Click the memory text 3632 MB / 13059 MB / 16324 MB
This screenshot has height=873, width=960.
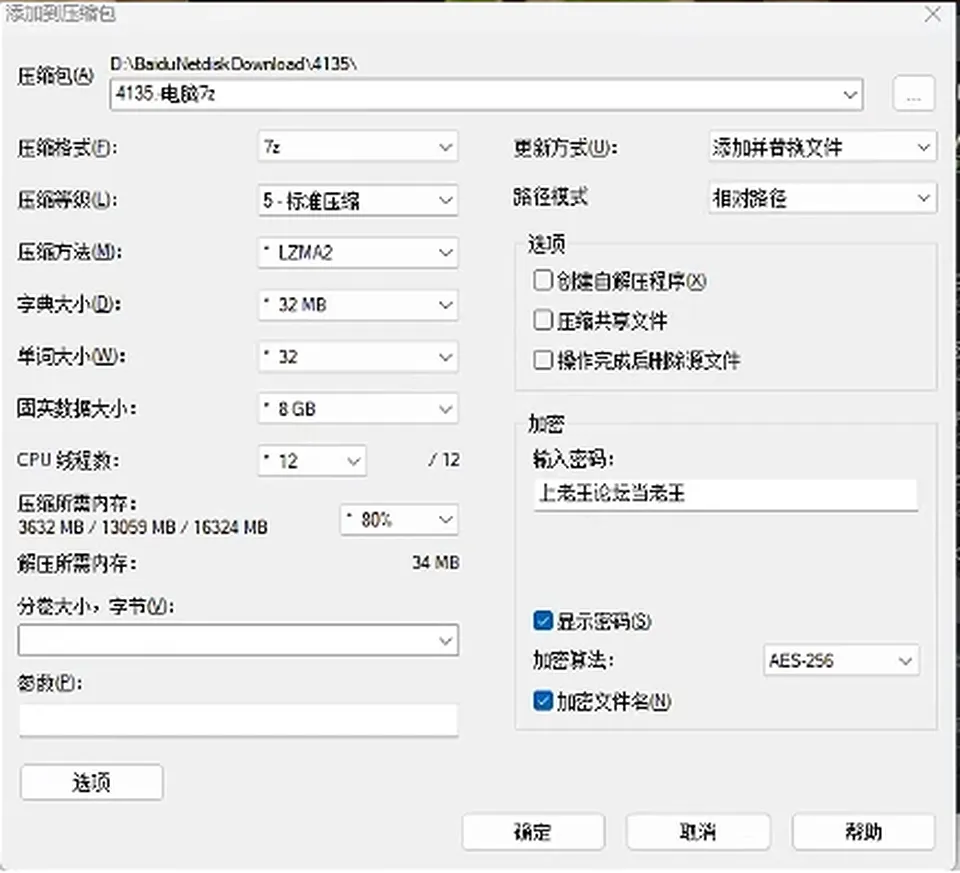coord(143,527)
